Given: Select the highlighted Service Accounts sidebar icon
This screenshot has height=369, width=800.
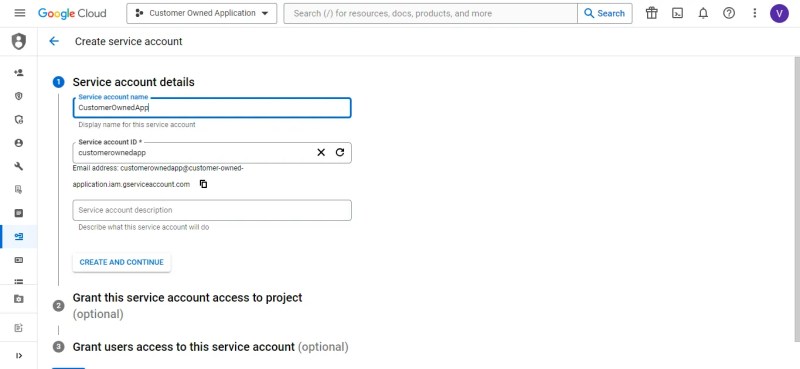Looking at the screenshot, I should coord(19,236).
